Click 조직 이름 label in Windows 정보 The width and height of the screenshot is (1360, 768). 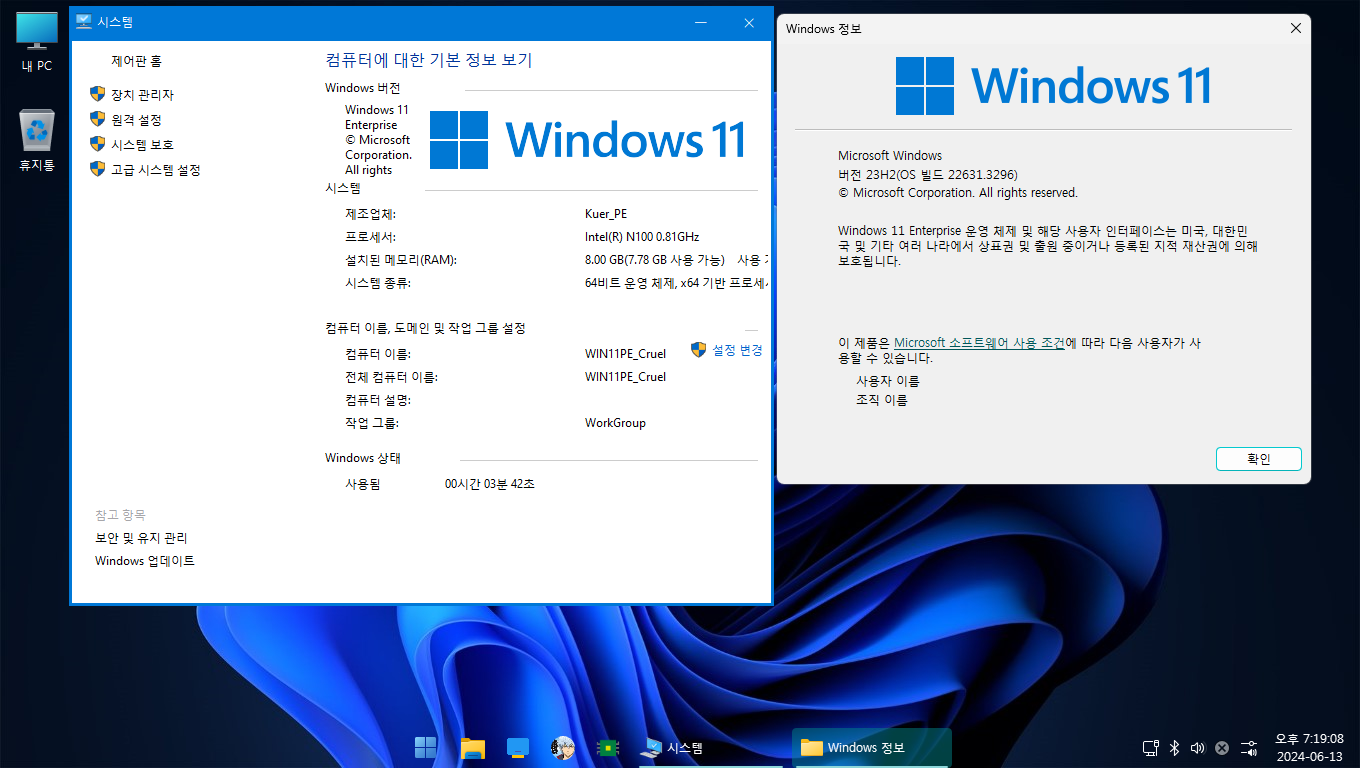click(x=881, y=400)
